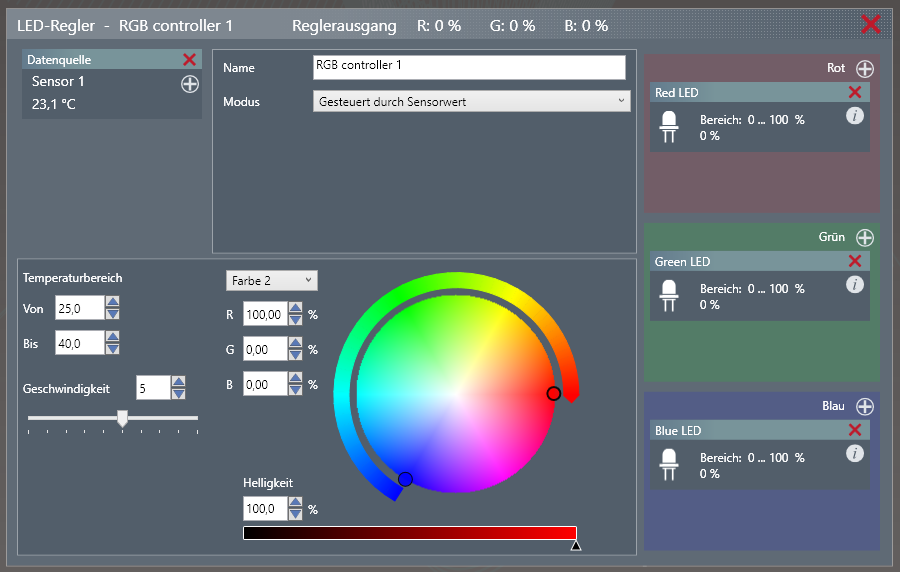
Task: Click the Geschwindigkeit slider handle
Action: [122, 418]
